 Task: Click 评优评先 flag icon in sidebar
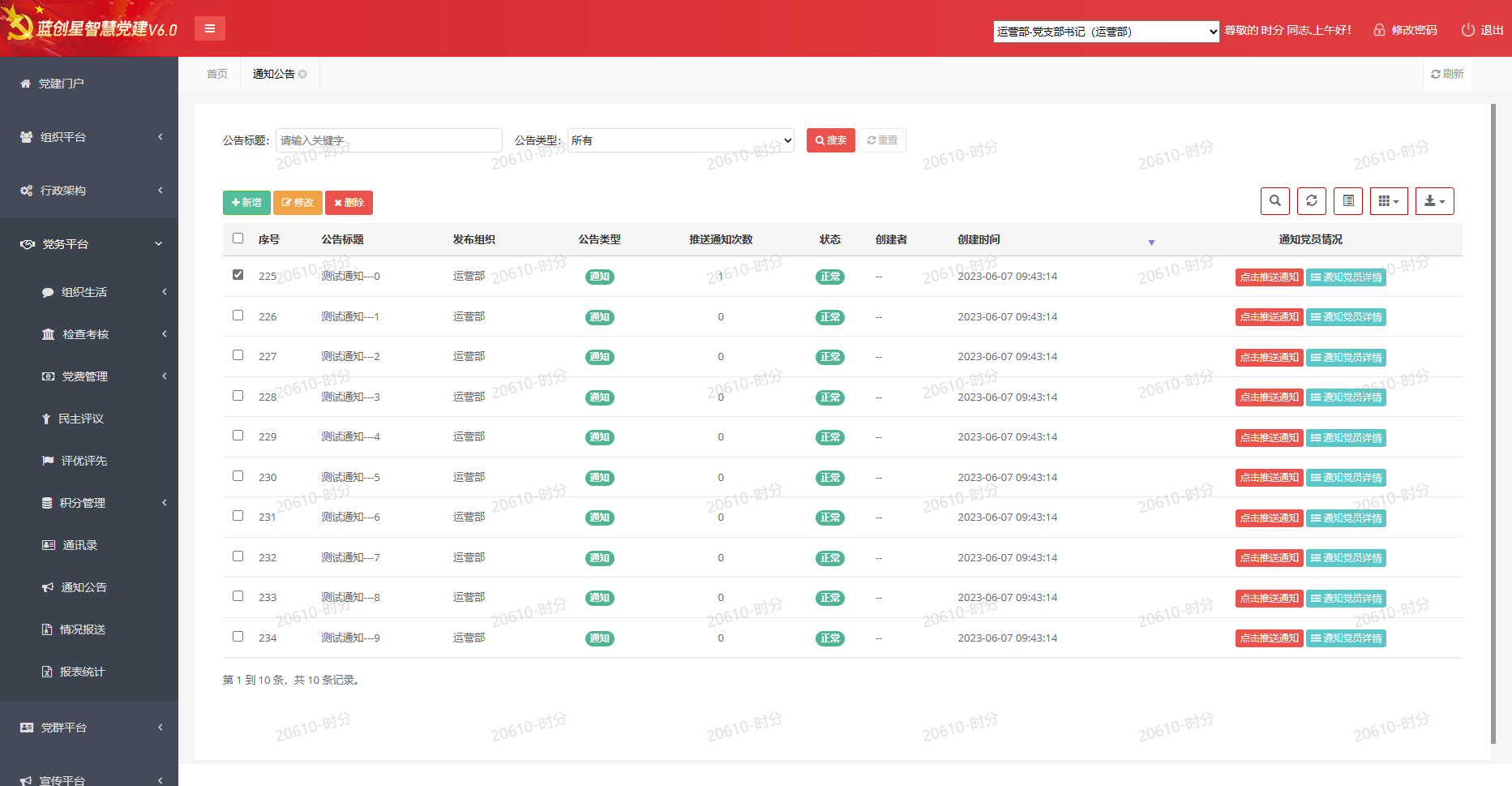click(x=48, y=461)
